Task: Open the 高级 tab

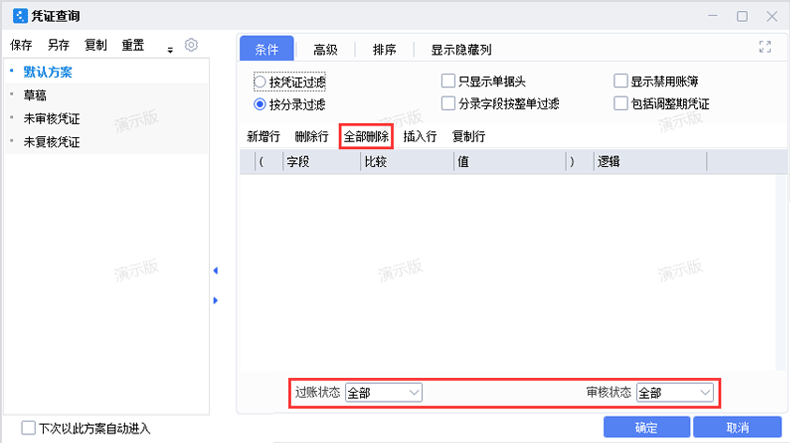Action: click(325, 49)
